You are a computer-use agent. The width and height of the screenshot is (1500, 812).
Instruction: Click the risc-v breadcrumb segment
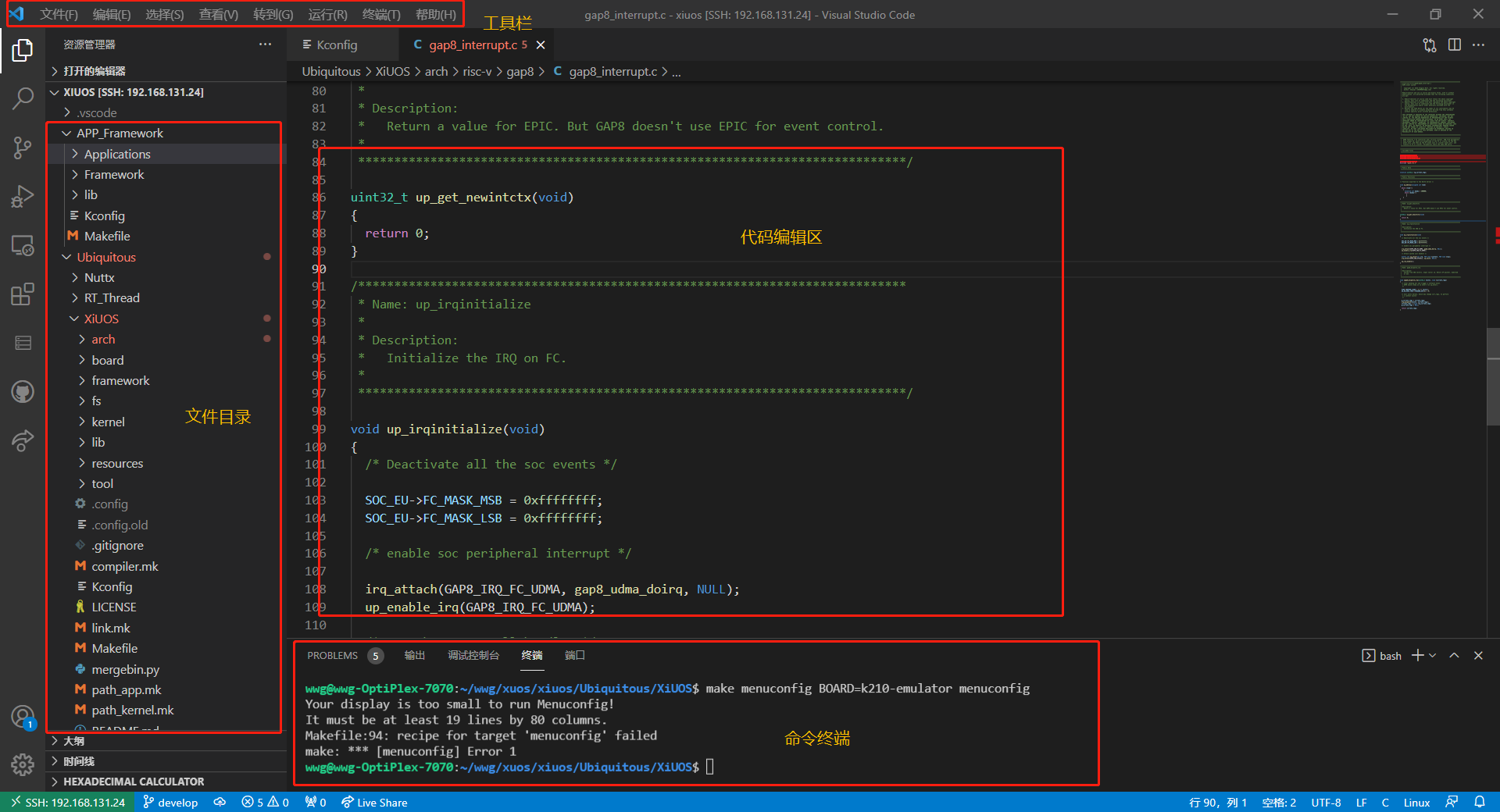(x=477, y=72)
